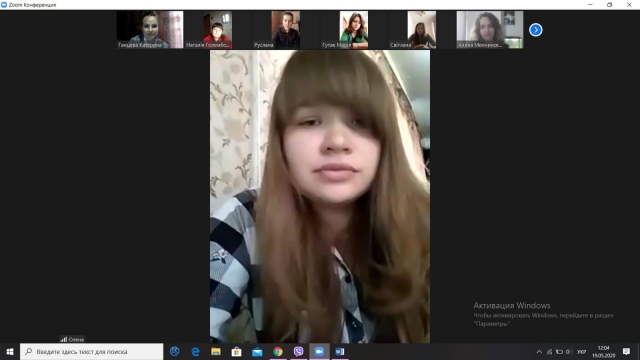This screenshot has height=360, width=640.
Task: Select Ганцева Катерина's video thumbnail
Action: pyautogui.click(x=150, y=30)
